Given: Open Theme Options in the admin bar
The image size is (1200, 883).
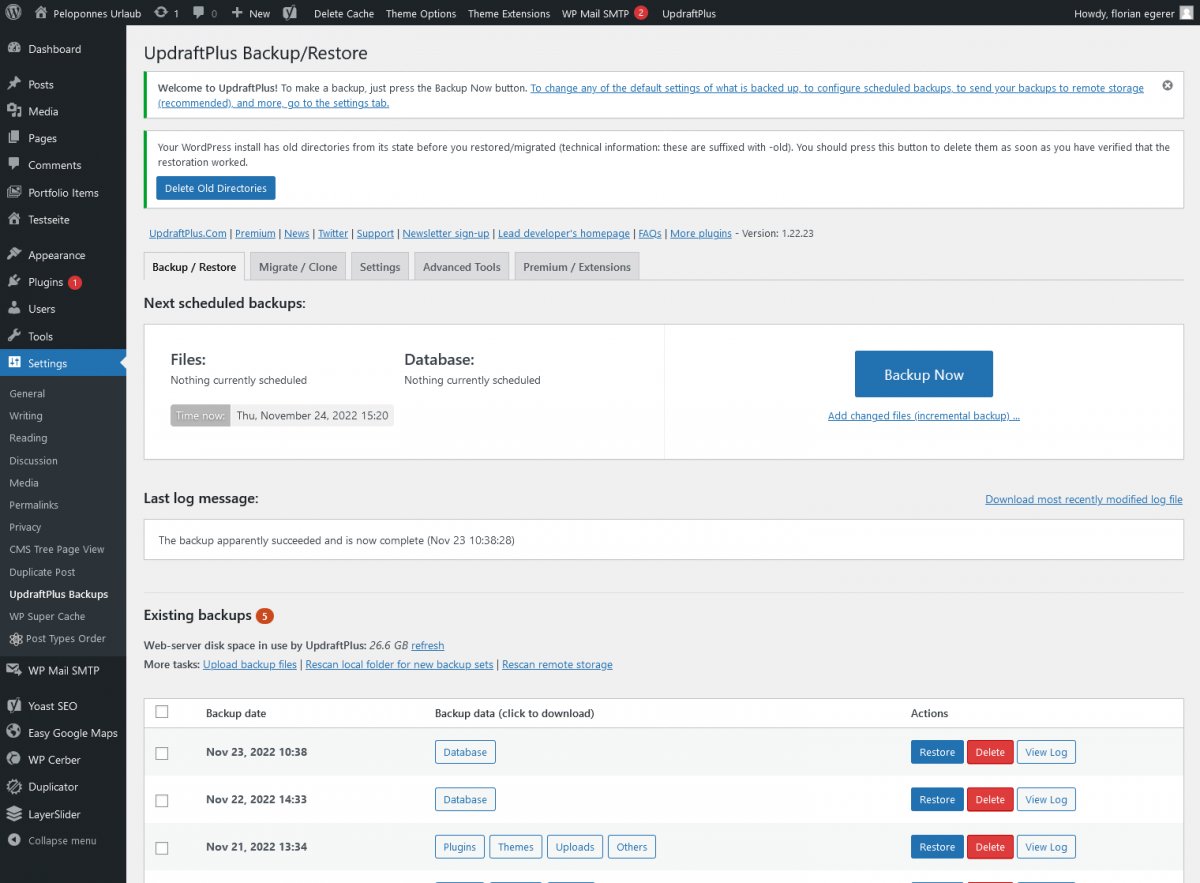Looking at the screenshot, I should [421, 13].
